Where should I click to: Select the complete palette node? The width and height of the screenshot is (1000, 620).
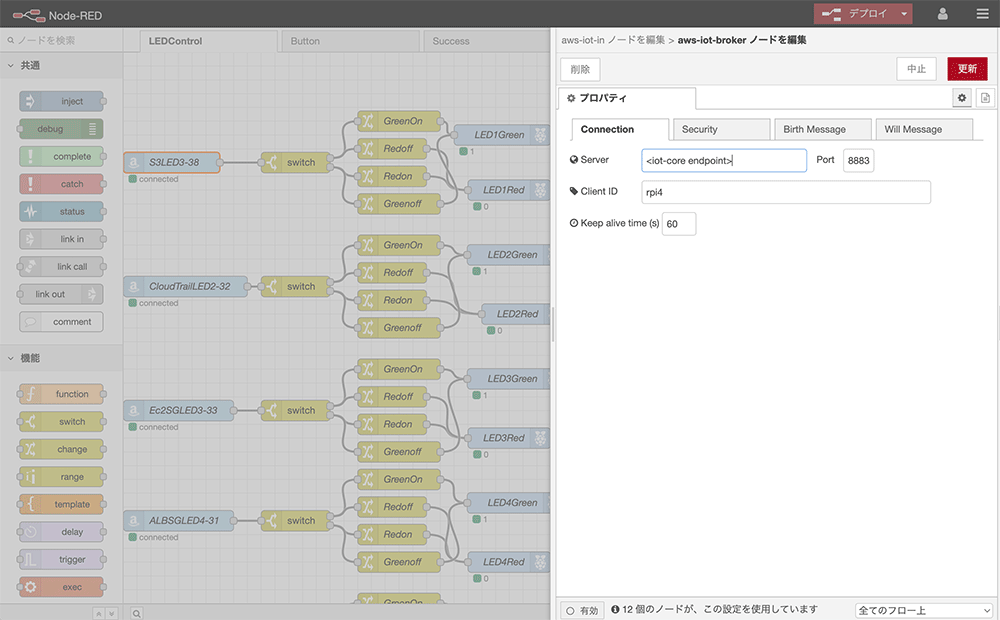click(61, 156)
